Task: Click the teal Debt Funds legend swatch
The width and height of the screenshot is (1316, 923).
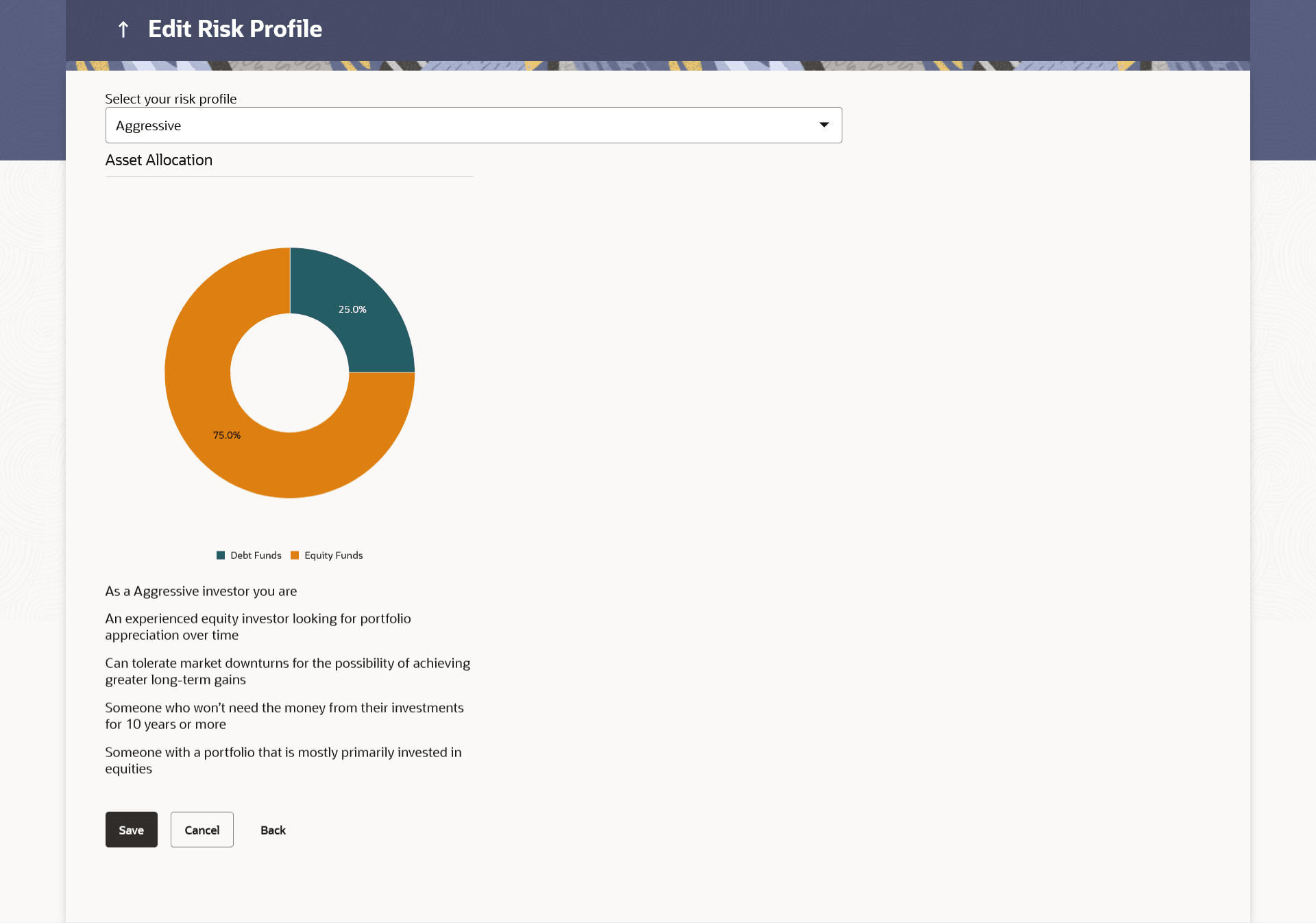Action: tap(221, 555)
